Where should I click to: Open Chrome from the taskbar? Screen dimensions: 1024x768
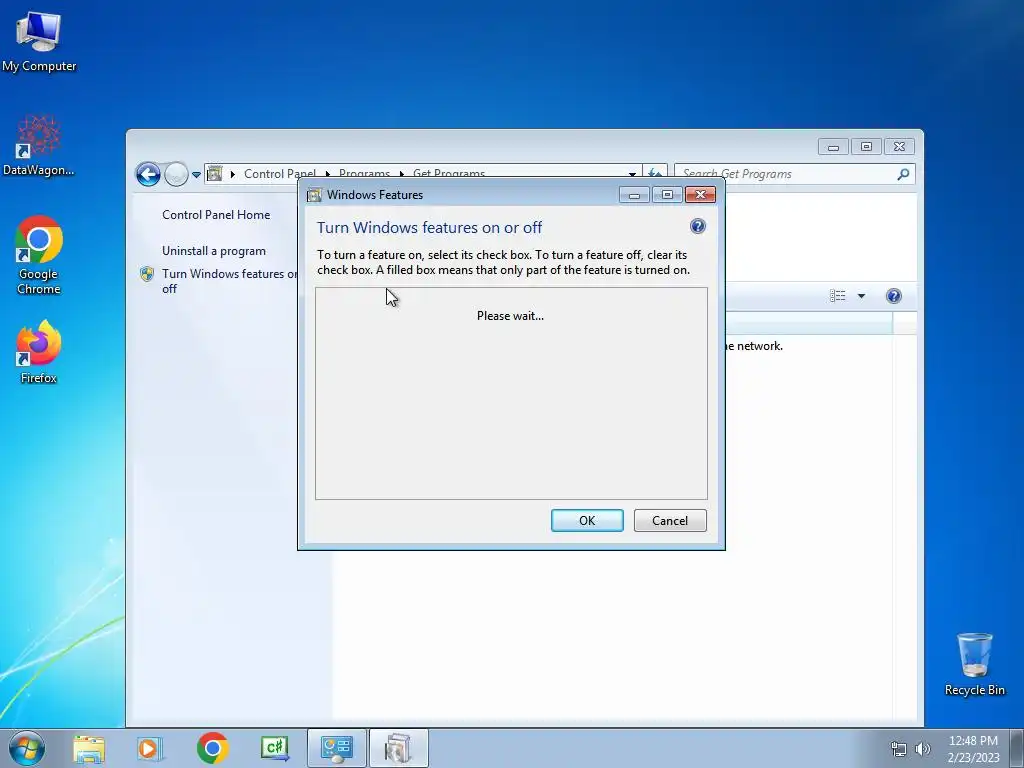click(212, 748)
